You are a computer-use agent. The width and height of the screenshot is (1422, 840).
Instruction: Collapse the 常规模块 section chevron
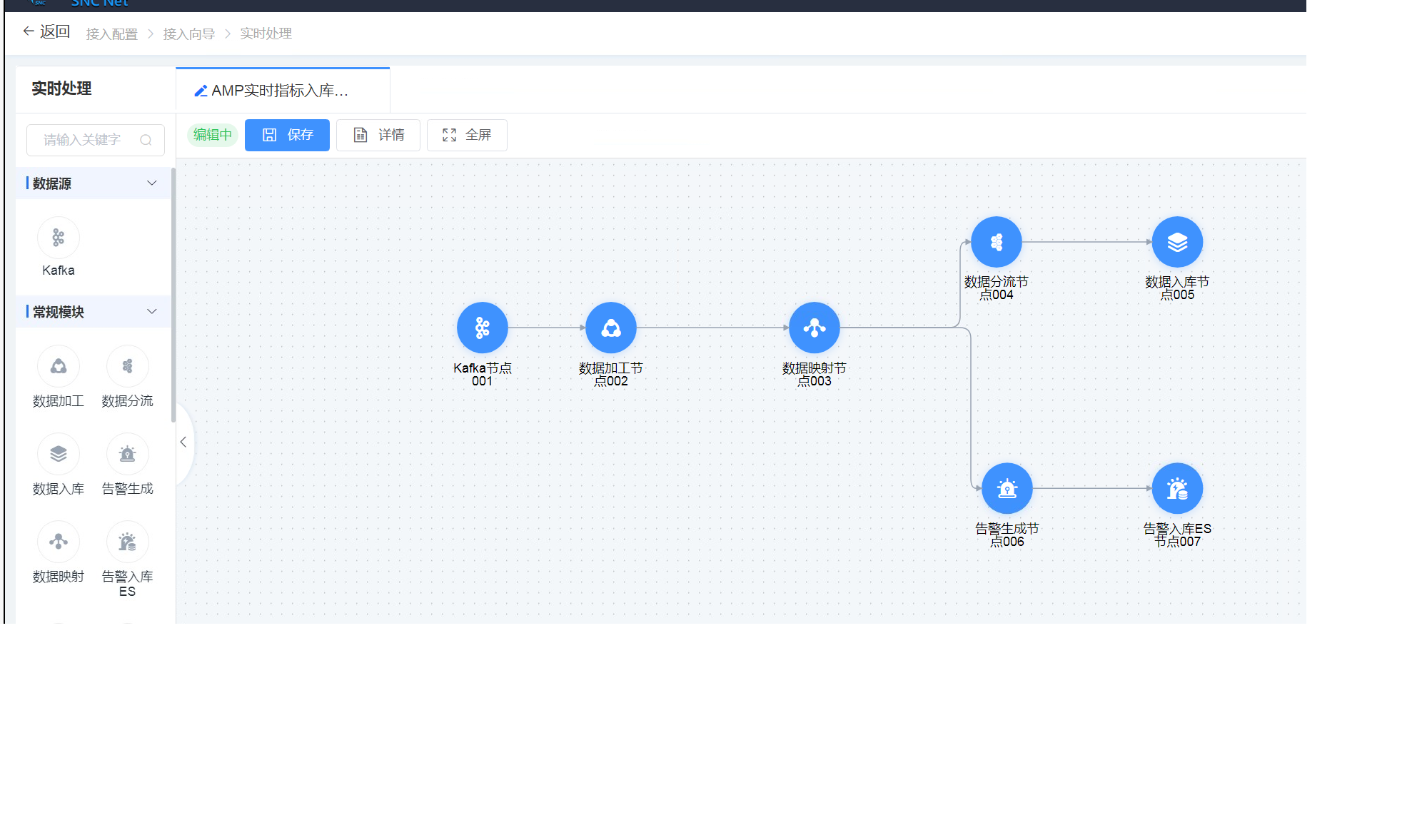151,312
